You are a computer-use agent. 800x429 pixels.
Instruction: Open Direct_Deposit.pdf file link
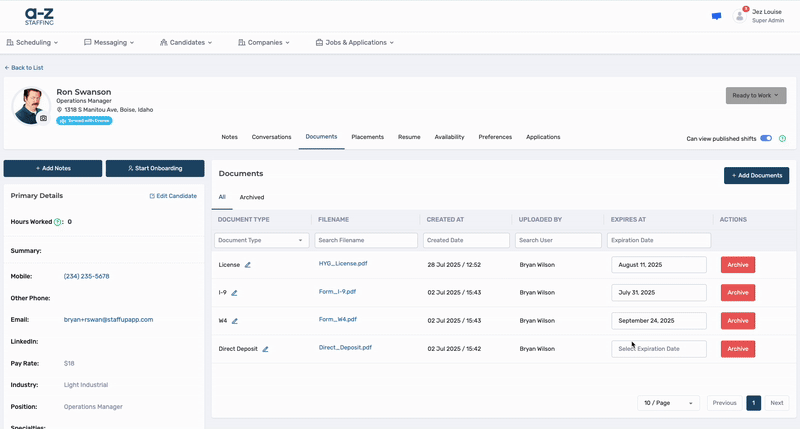pyautogui.click(x=345, y=347)
